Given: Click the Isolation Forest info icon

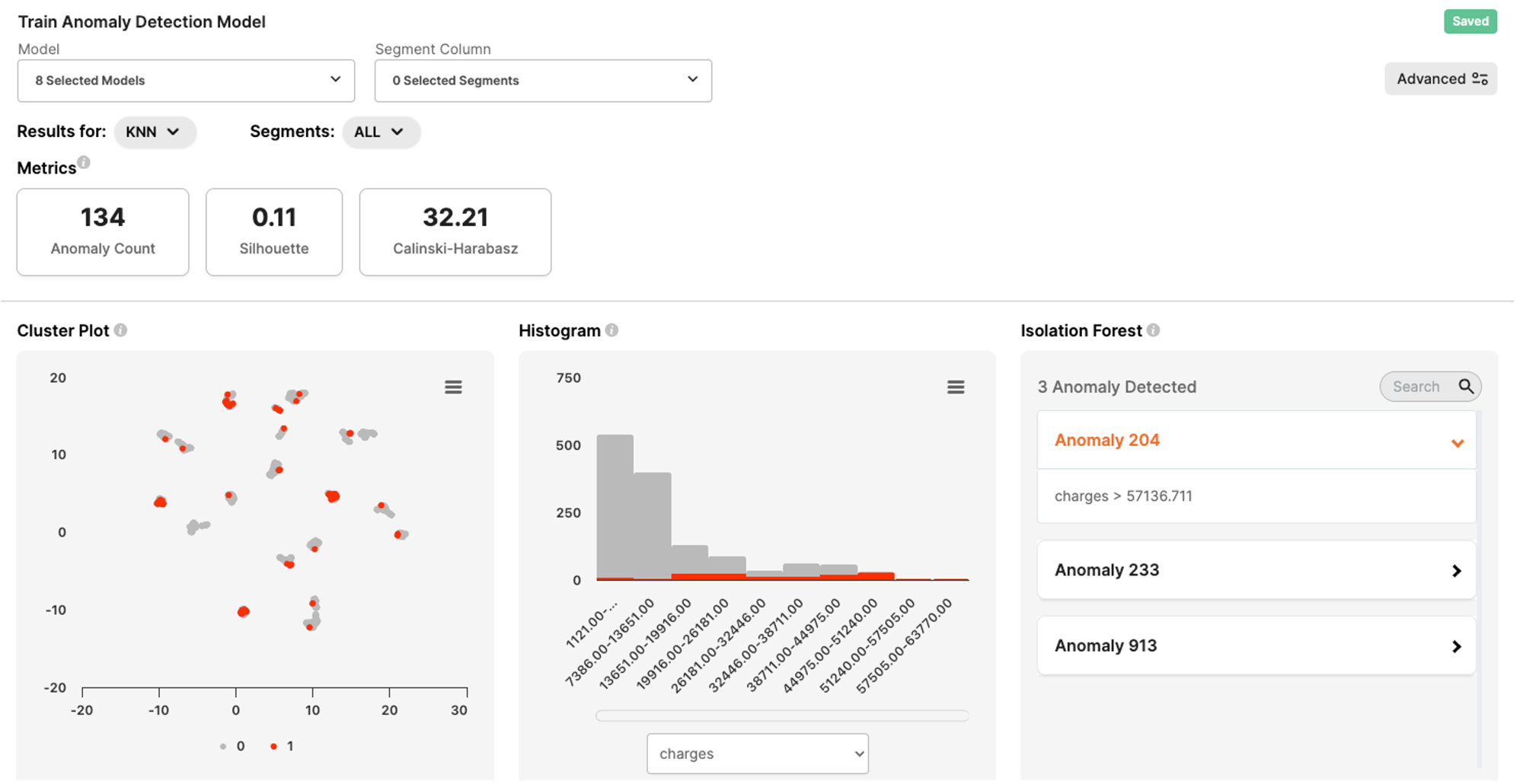Looking at the screenshot, I should 1153,330.
